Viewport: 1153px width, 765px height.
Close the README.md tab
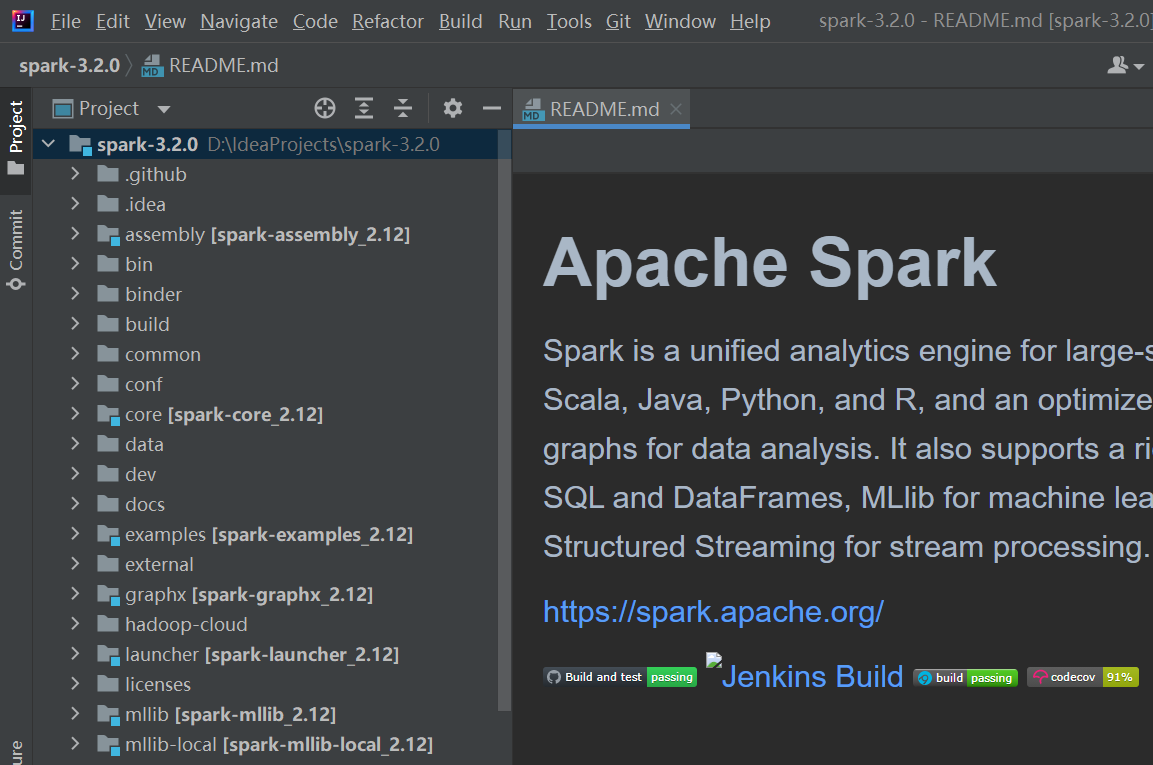point(676,110)
